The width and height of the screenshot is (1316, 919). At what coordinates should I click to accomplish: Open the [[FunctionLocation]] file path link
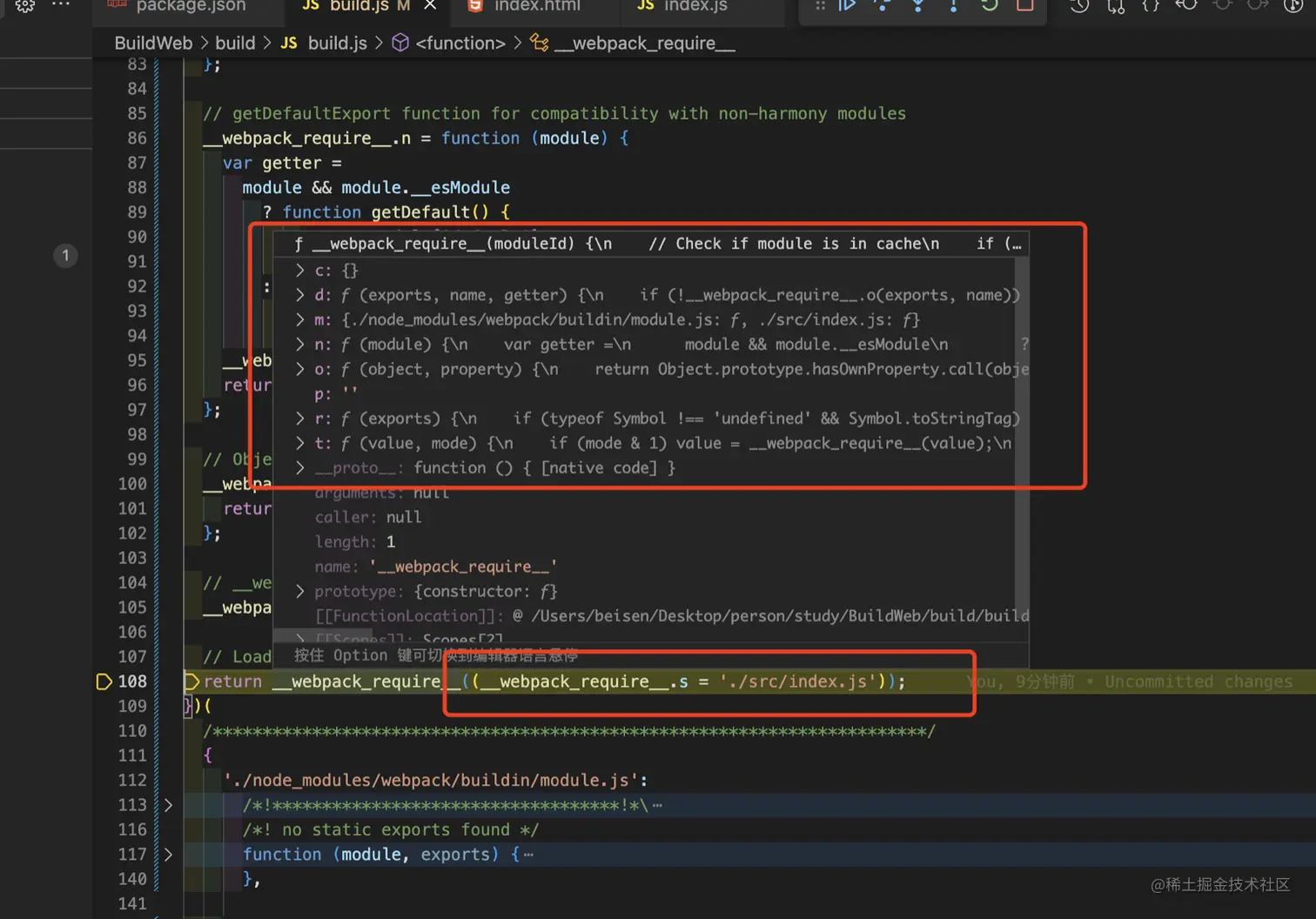[x=780, y=616]
